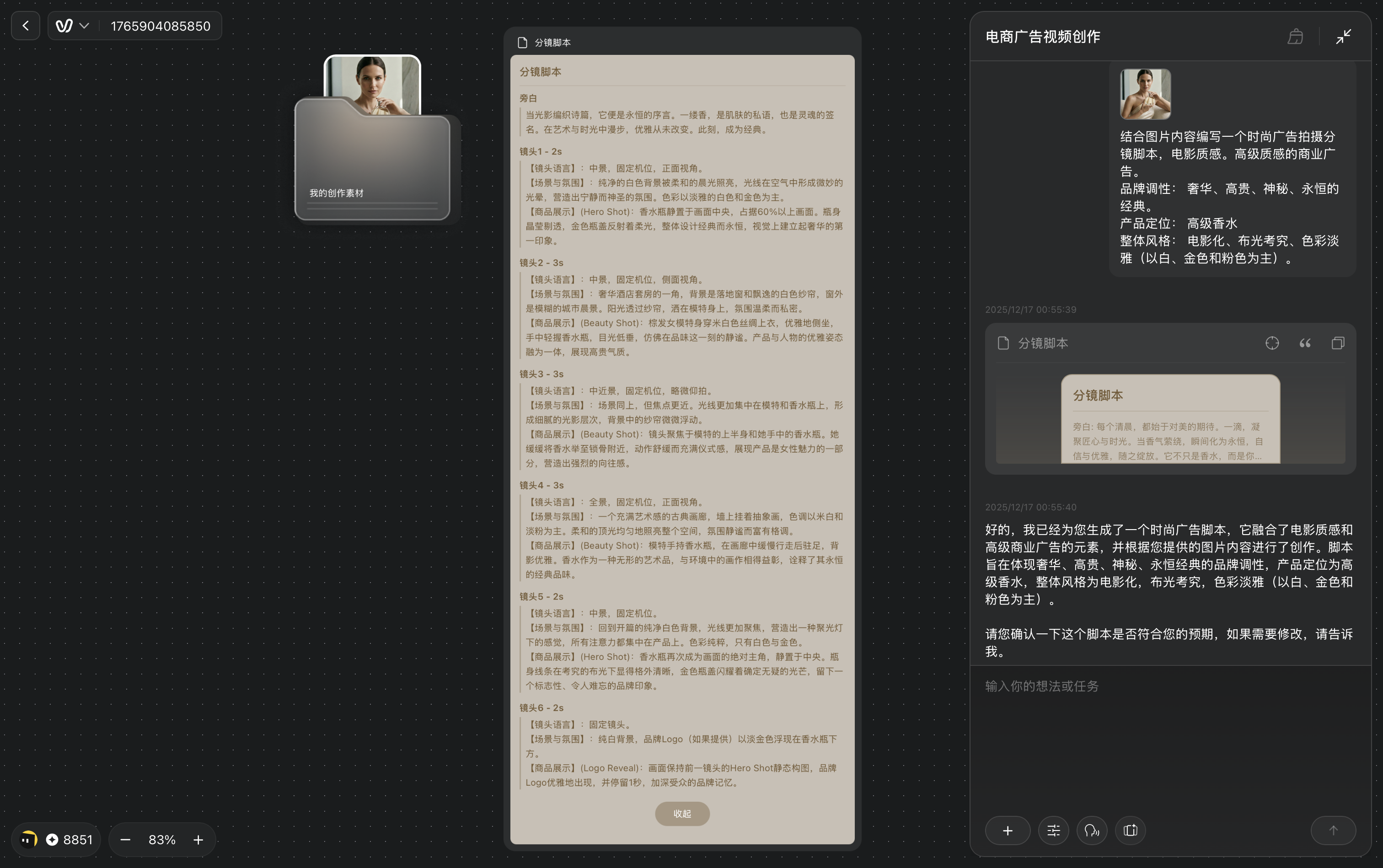The height and width of the screenshot is (868, 1383).
Task: Copy the 分镜脚本 card content
Action: coord(1338,343)
